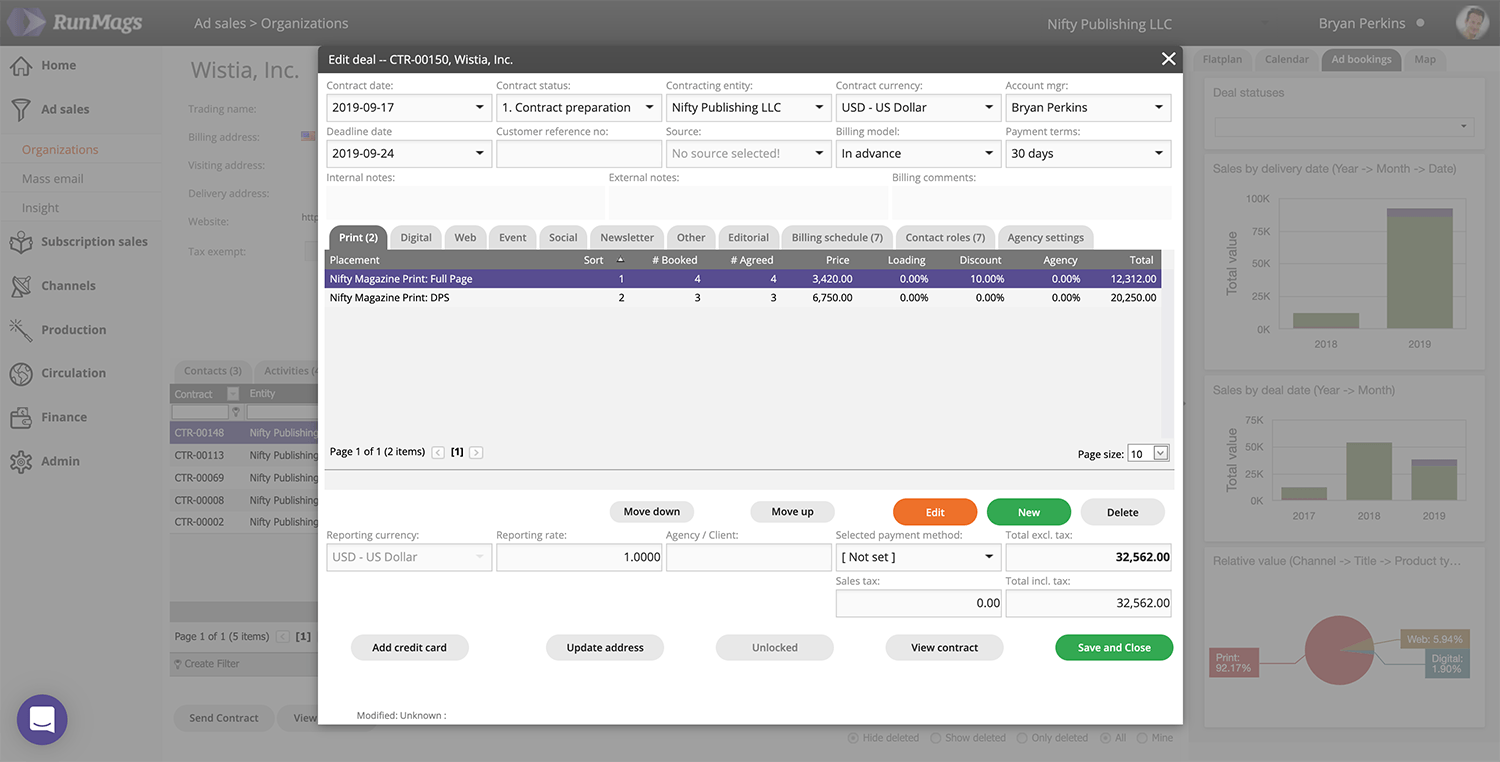
Task: Click Delete button
Action: coord(1122,512)
